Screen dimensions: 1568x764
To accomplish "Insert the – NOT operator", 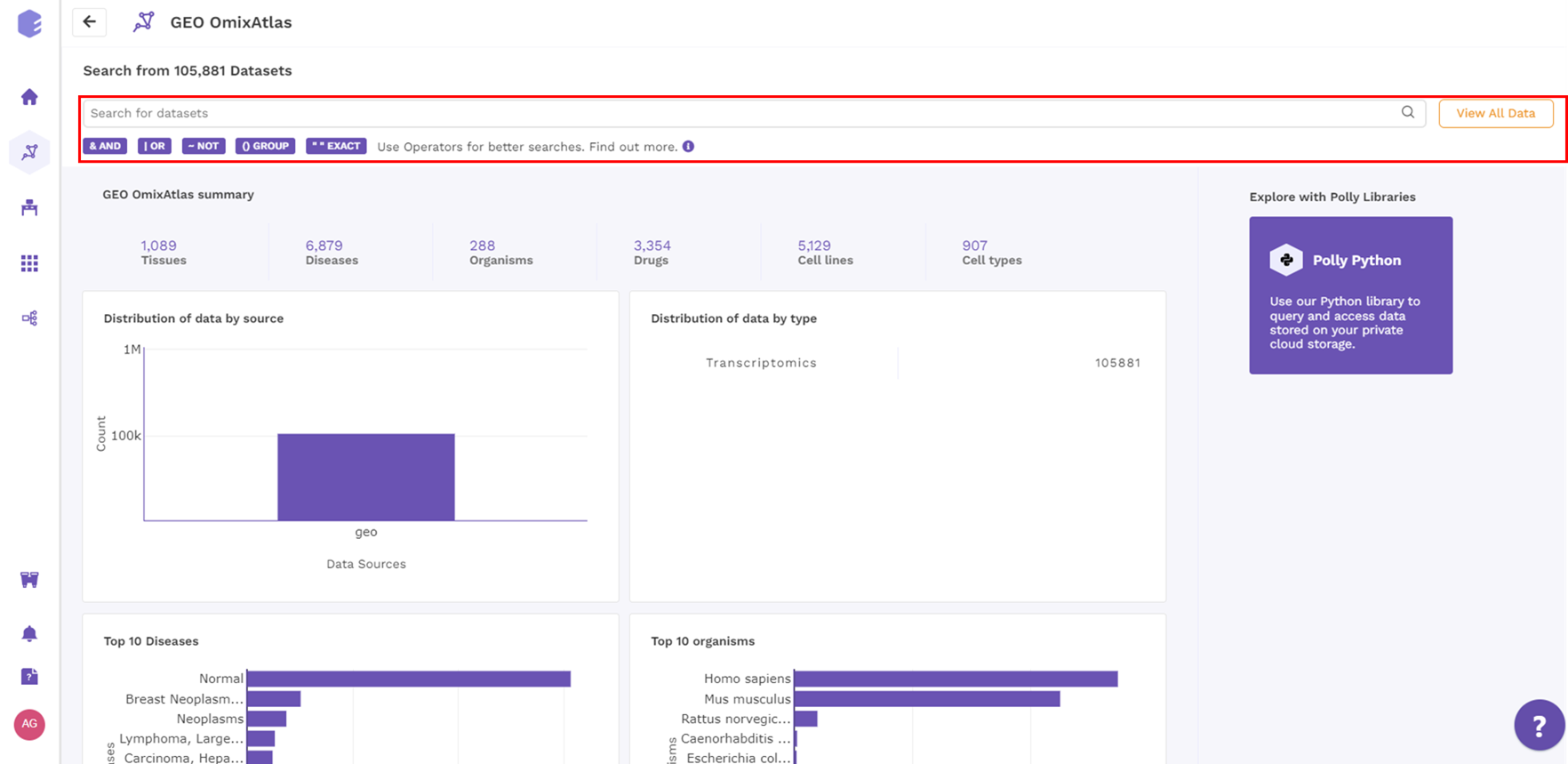I will pyautogui.click(x=204, y=146).
